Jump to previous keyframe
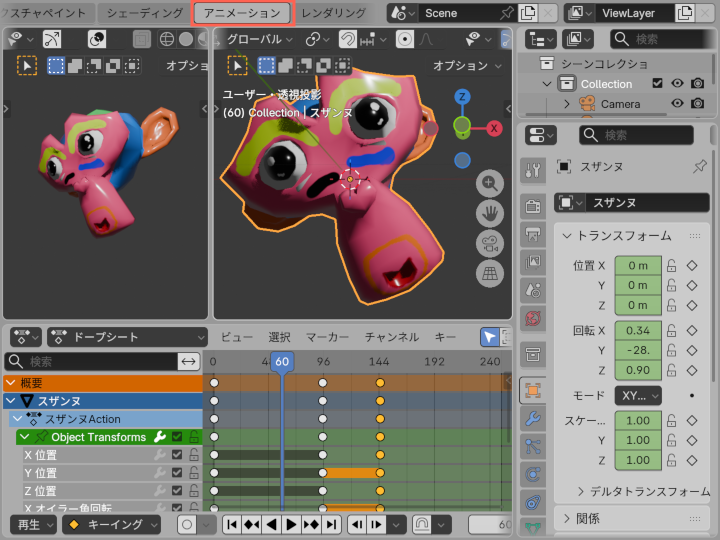This screenshot has width=720, height=540. click(252, 524)
